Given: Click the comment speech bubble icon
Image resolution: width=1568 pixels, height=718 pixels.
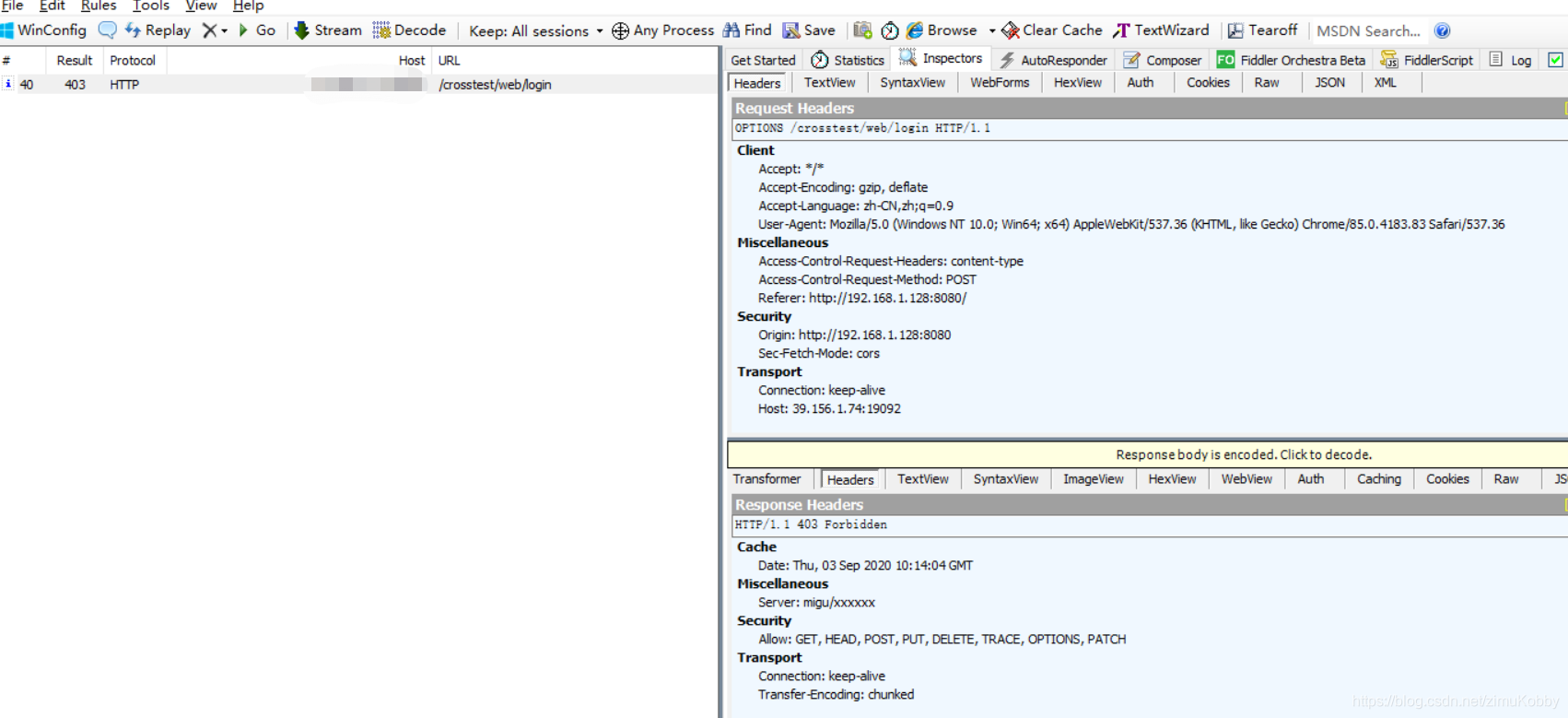Looking at the screenshot, I should tap(107, 30).
